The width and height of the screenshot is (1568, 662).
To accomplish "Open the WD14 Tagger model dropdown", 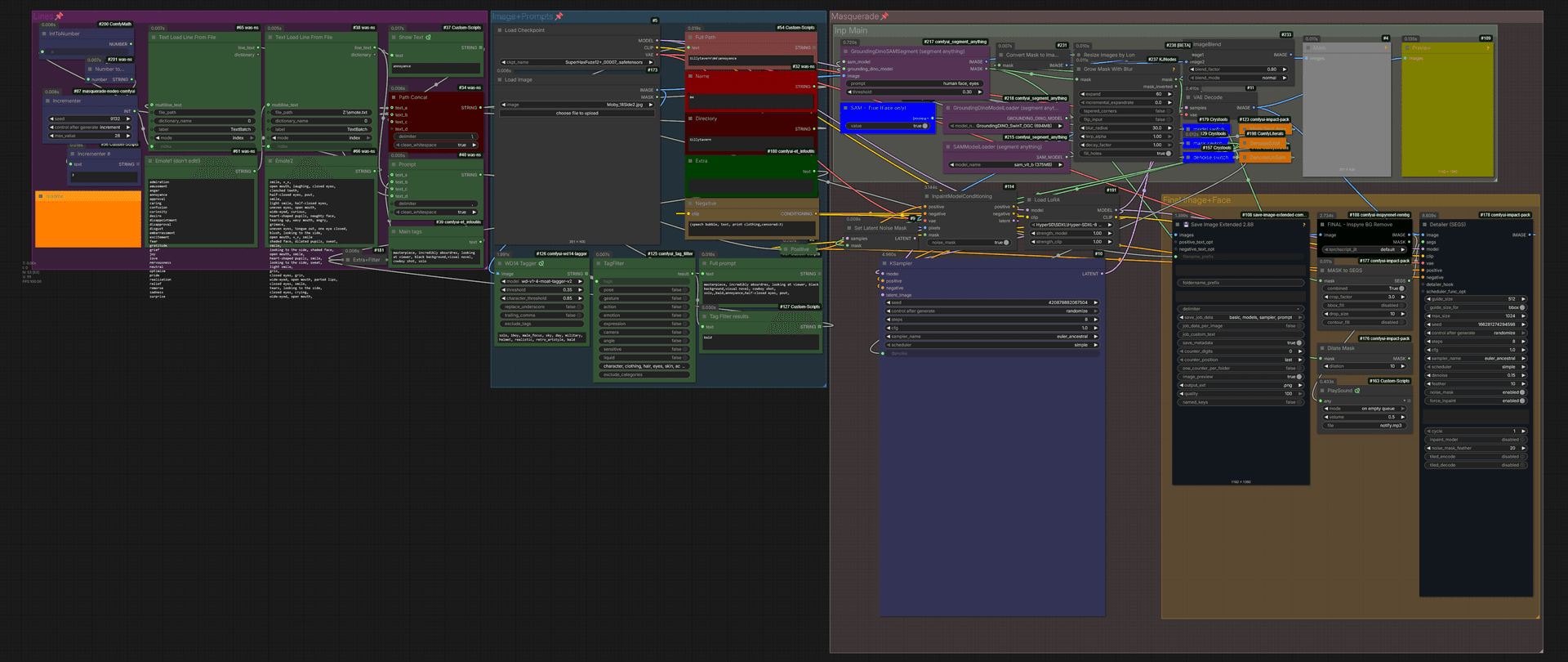I will (x=543, y=281).
